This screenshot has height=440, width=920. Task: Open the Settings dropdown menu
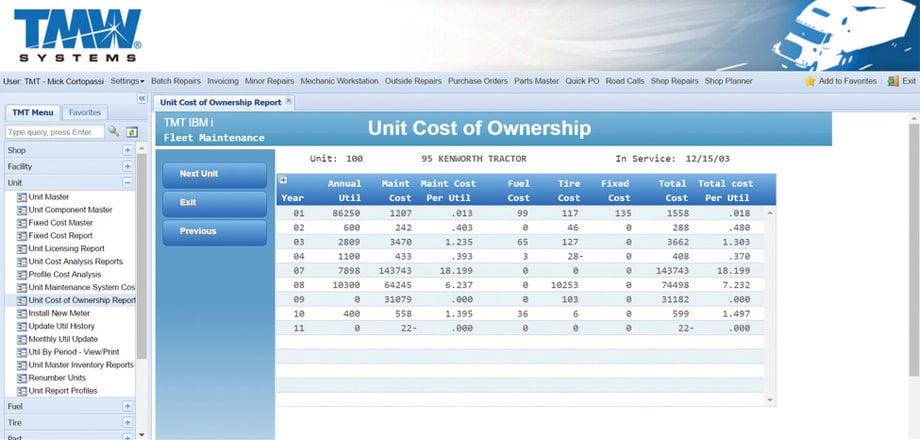tap(127, 81)
